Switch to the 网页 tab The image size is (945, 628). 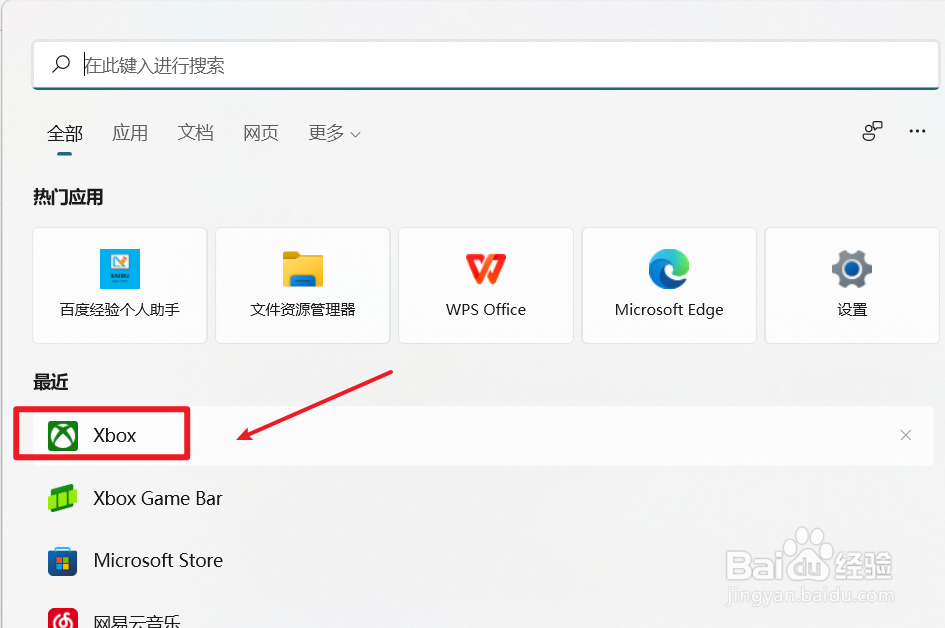tap(261, 133)
